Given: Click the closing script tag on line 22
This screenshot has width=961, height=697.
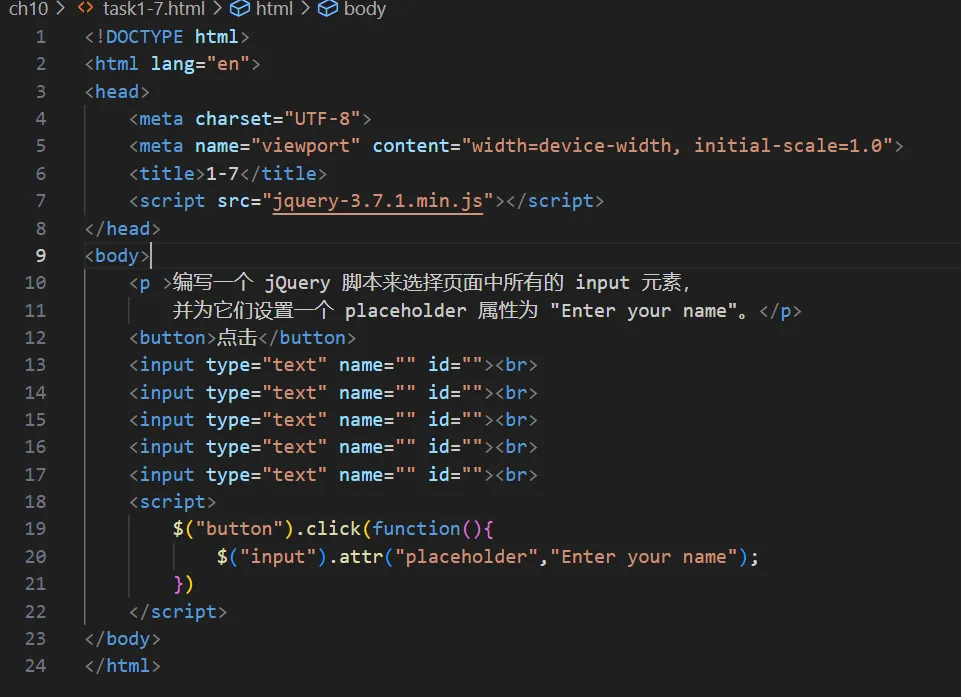Looking at the screenshot, I should click(x=178, y=612).
